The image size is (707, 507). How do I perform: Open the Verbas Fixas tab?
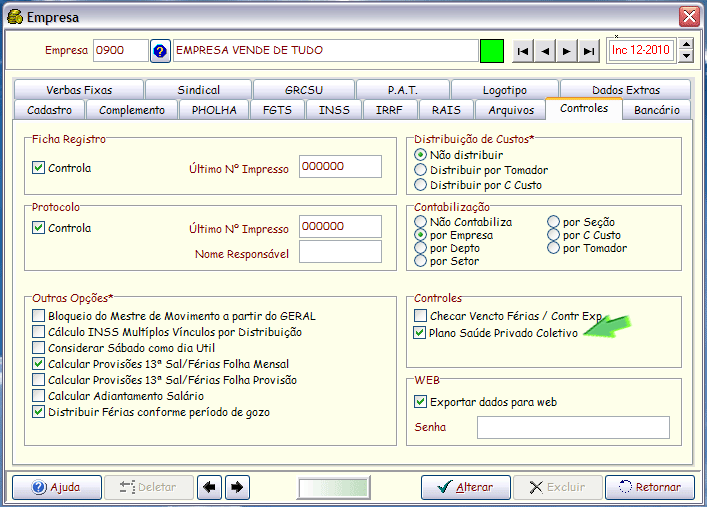(x=79, y=90)
